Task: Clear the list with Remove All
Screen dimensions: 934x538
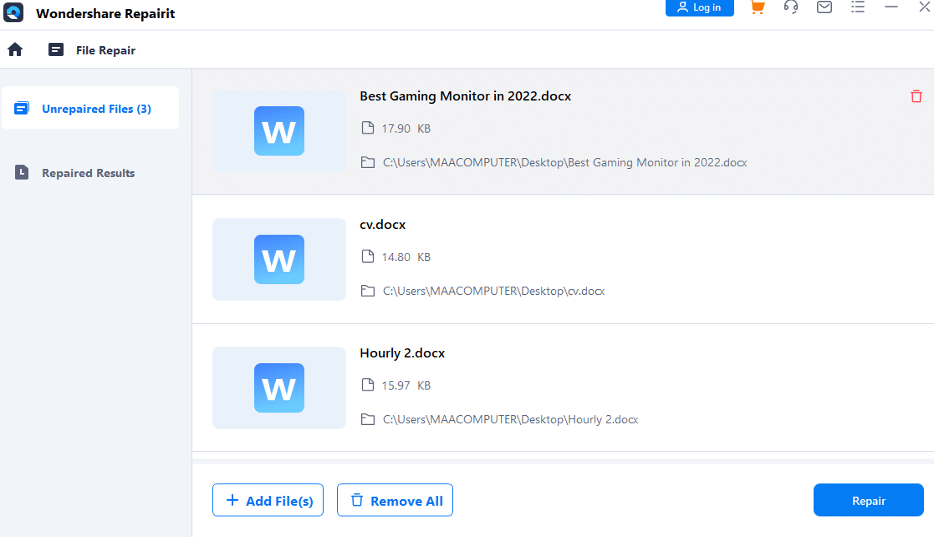Action: tap(395, 500)
